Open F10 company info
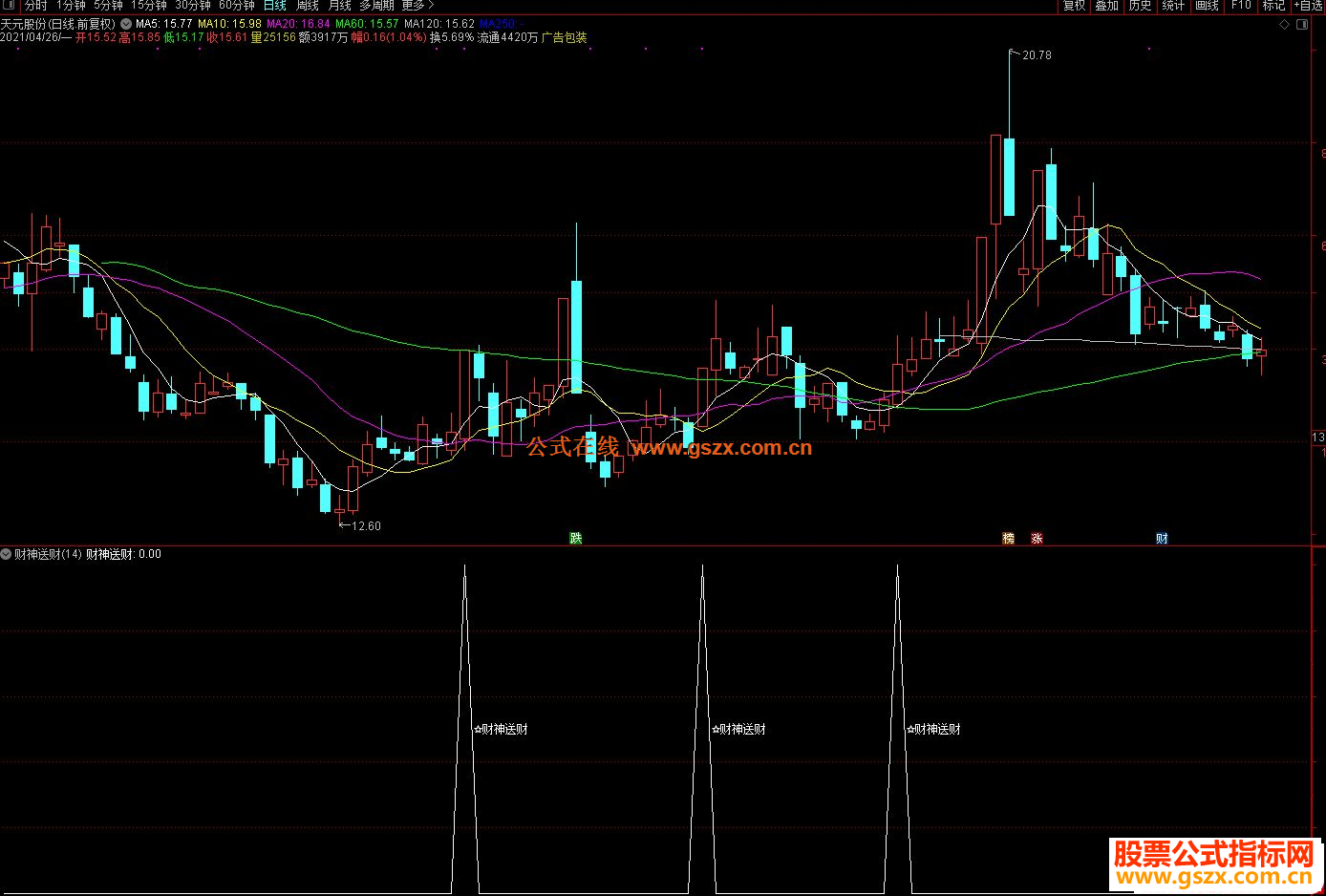The height and width of the screenshot is (896, 1326). pos(1241,5)
